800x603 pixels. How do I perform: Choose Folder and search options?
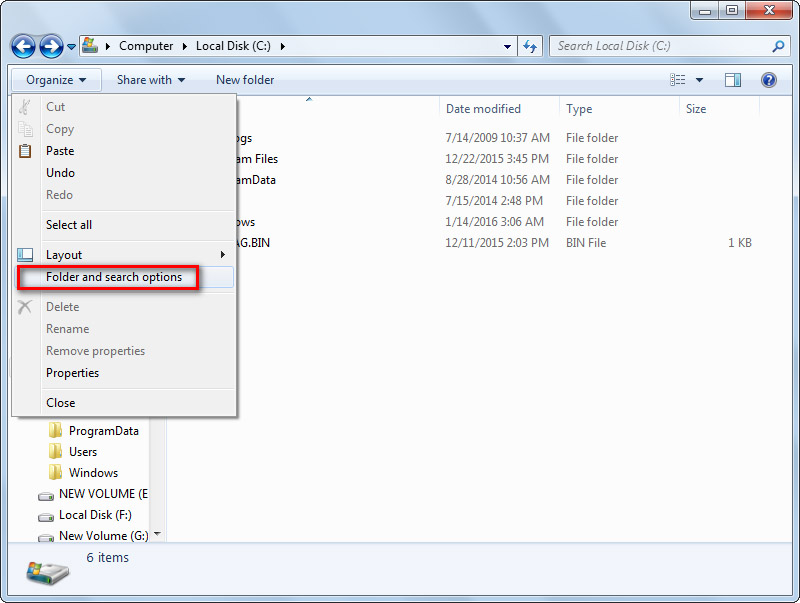114,277
